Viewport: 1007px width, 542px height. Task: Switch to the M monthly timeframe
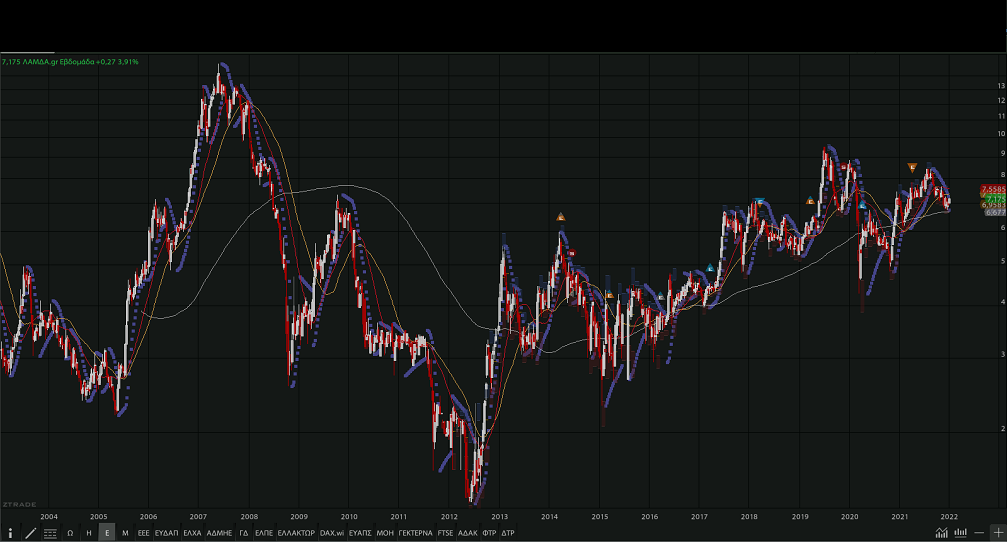[125, 533]
